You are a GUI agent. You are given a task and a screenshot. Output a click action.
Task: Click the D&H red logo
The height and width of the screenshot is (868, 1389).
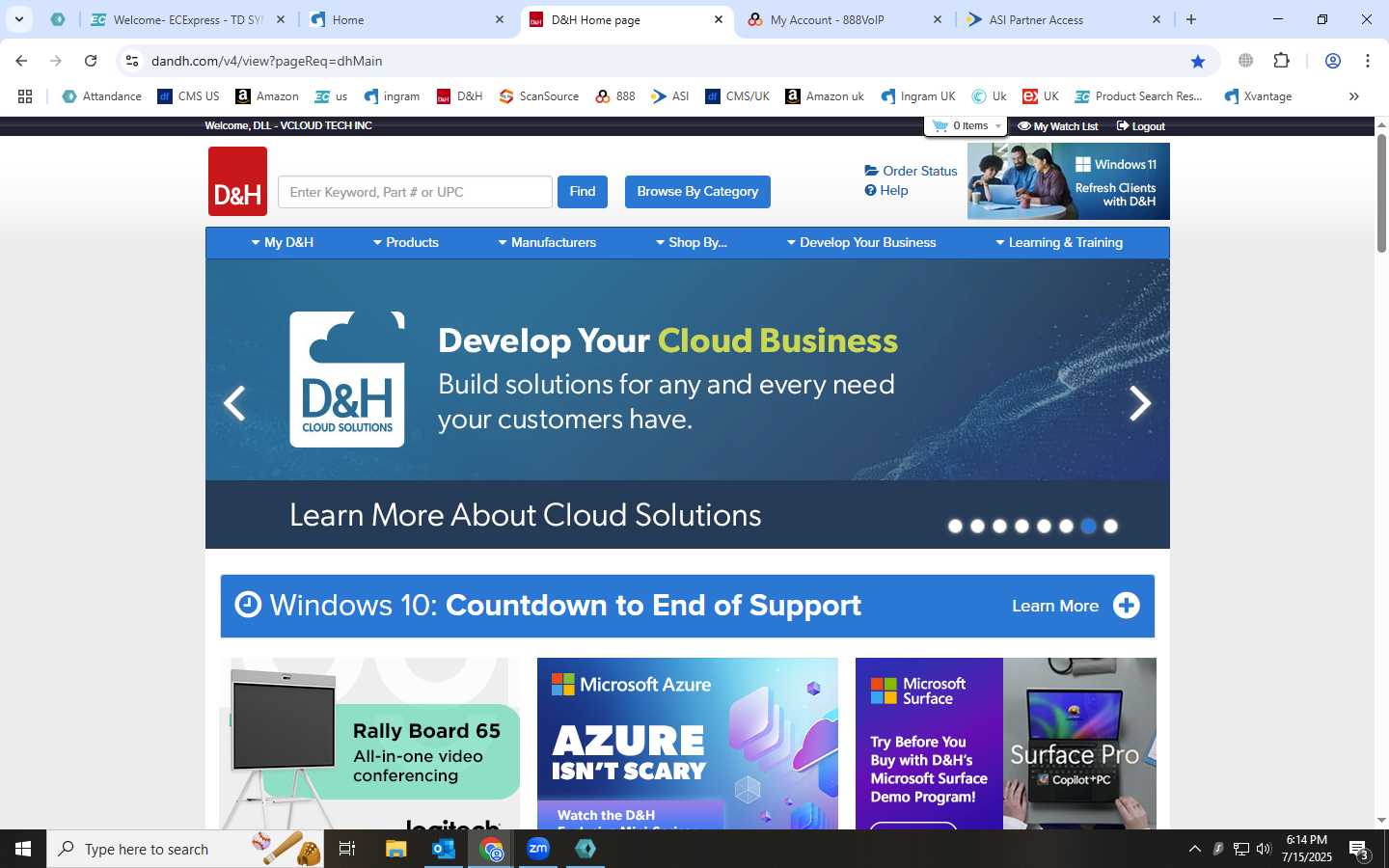point(237,181)
